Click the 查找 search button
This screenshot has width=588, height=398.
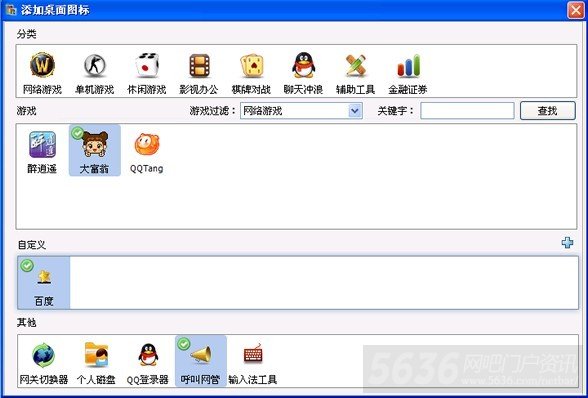pos(548,111)
